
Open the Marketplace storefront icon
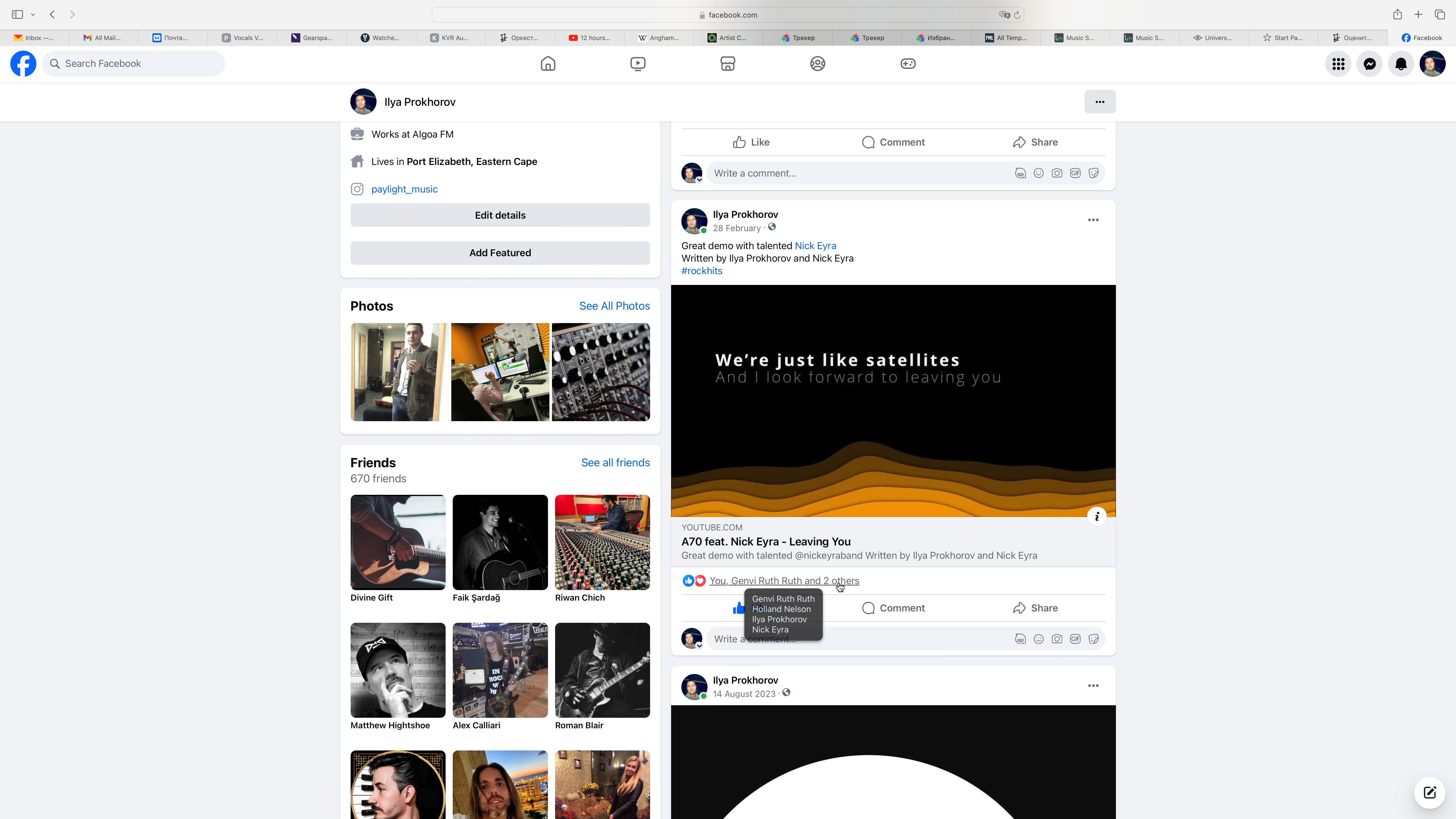727,63
